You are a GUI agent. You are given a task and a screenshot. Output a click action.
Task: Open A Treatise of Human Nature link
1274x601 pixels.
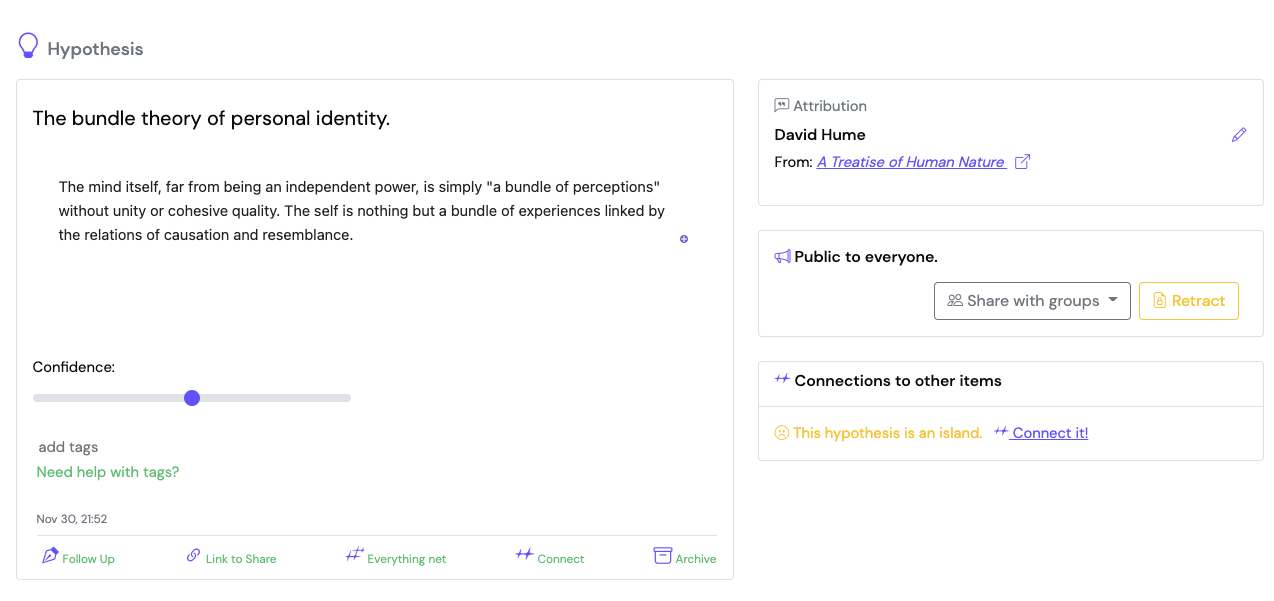911,162
